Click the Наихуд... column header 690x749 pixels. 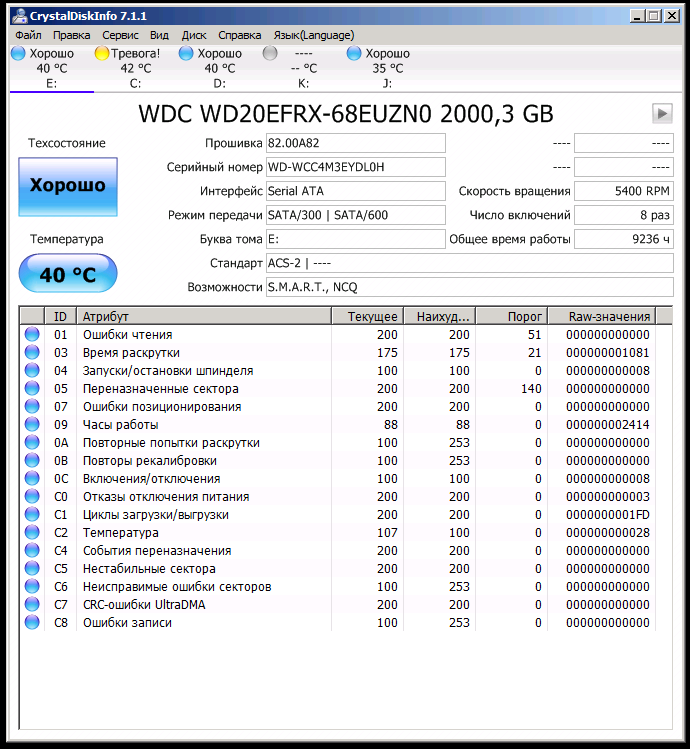click(x=440, y=316)
